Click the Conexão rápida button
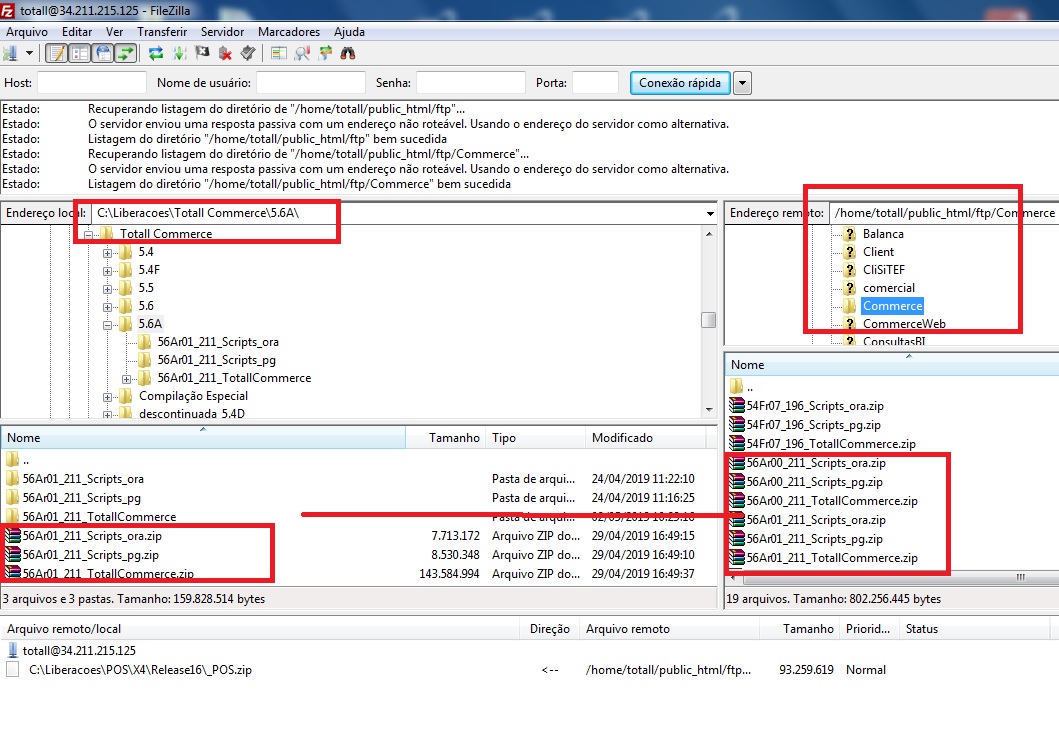The width and height of the screenshot is (1059, 735). coord(680,83)
